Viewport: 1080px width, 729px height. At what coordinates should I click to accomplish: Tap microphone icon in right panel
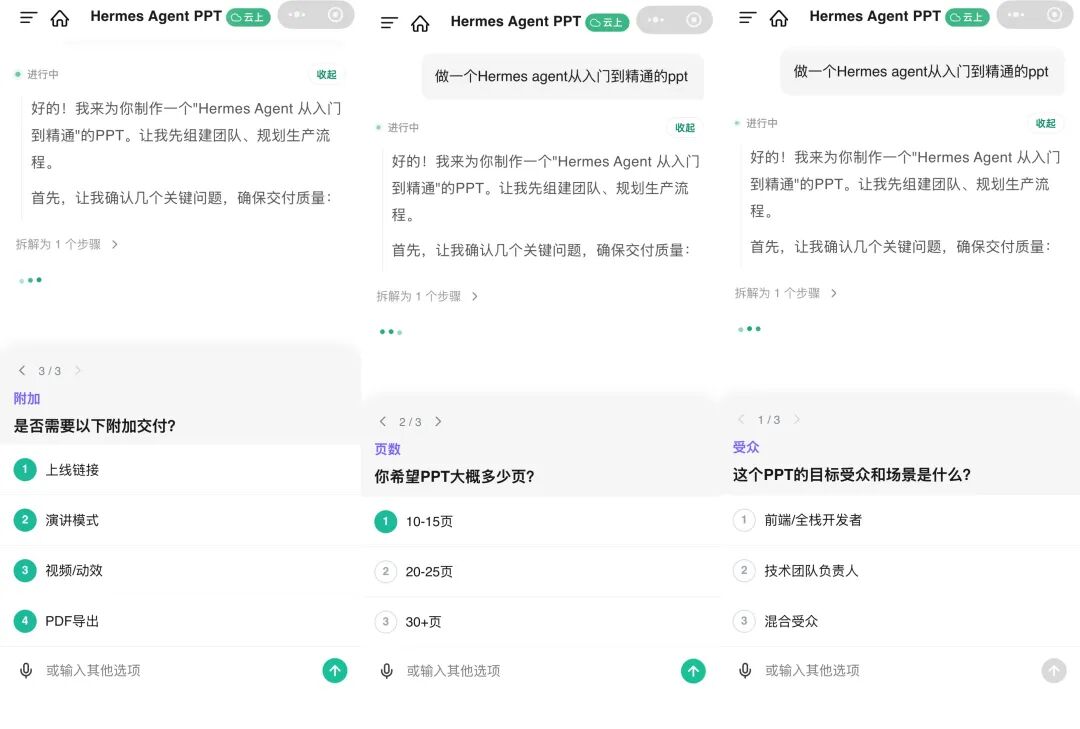click(x=745, y=670)
